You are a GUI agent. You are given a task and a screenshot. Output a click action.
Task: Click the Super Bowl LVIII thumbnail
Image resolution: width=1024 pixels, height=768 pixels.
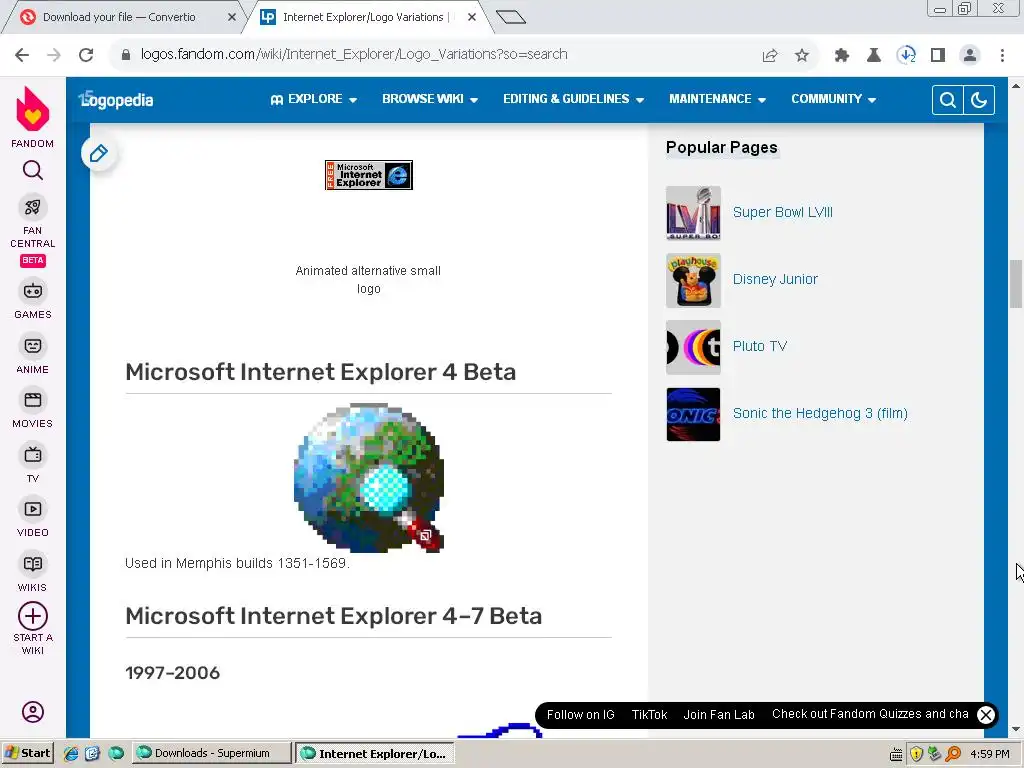694,213
